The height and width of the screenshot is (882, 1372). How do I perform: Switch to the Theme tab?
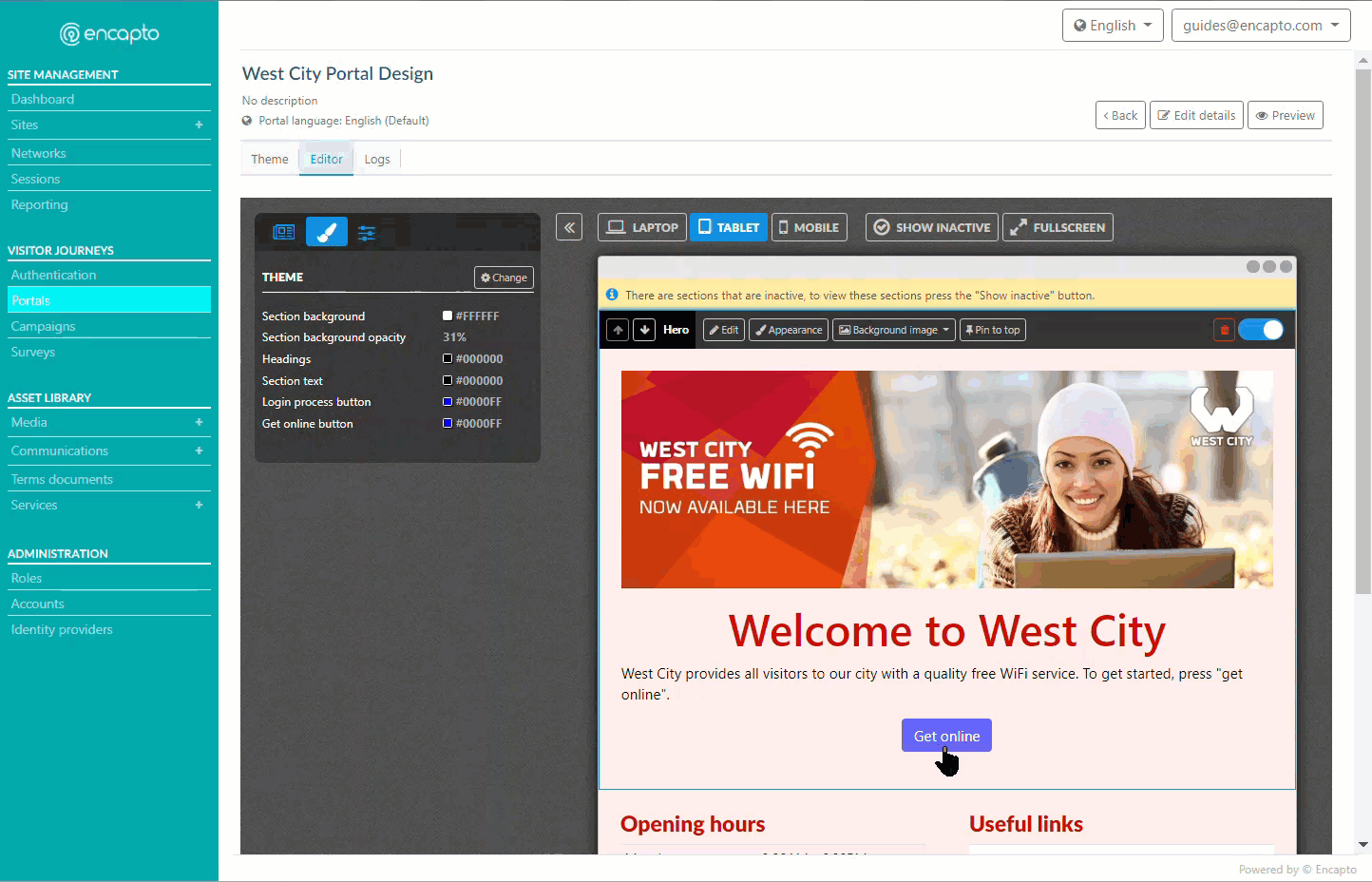(270, 159)
